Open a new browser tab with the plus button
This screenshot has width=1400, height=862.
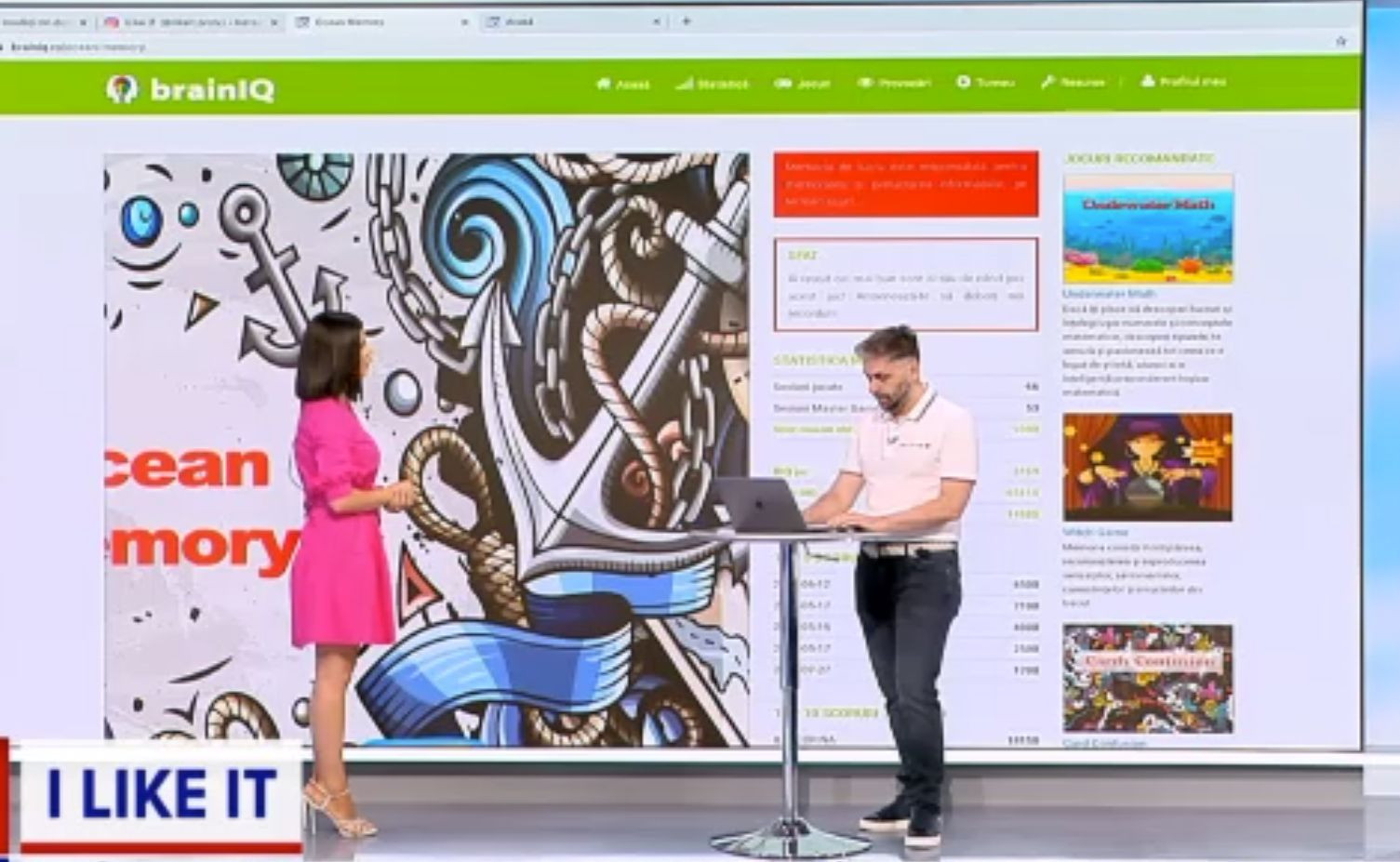(x=687, y=20)
